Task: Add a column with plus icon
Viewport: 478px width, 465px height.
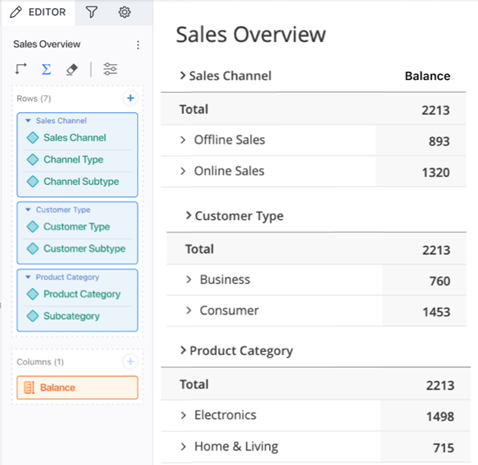Action: pyautogui.click(x=130, y=361)
